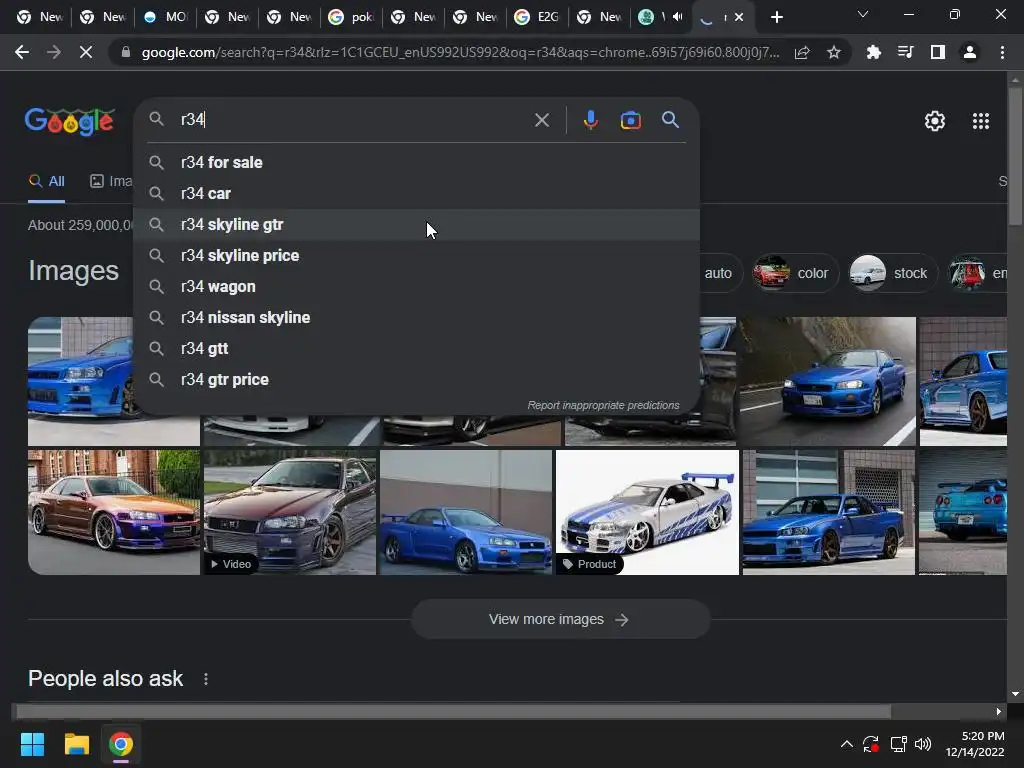Screen dimensions: 1024x768
Task: Open the brown-purple Skyline image thumbnail
Action: (114, 512)
